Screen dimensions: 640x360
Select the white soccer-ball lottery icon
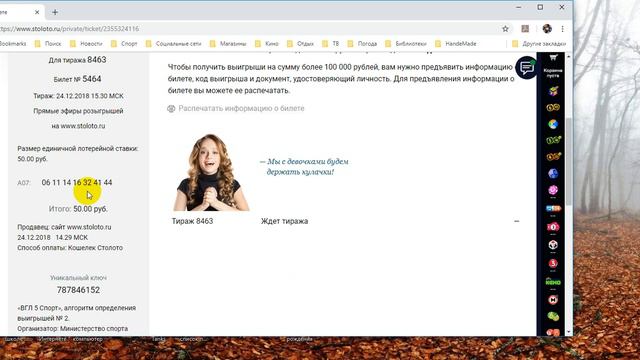coord(553,245)
